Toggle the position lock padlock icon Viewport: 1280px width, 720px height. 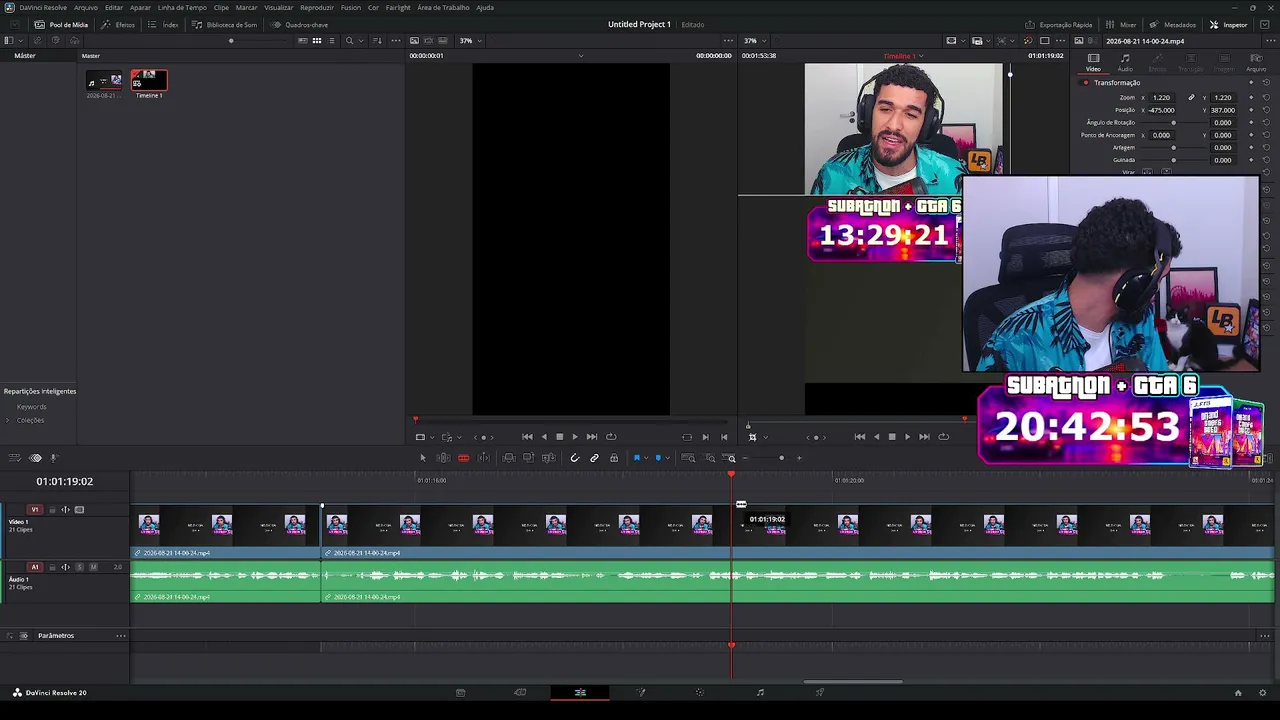[x=614, y=458]
